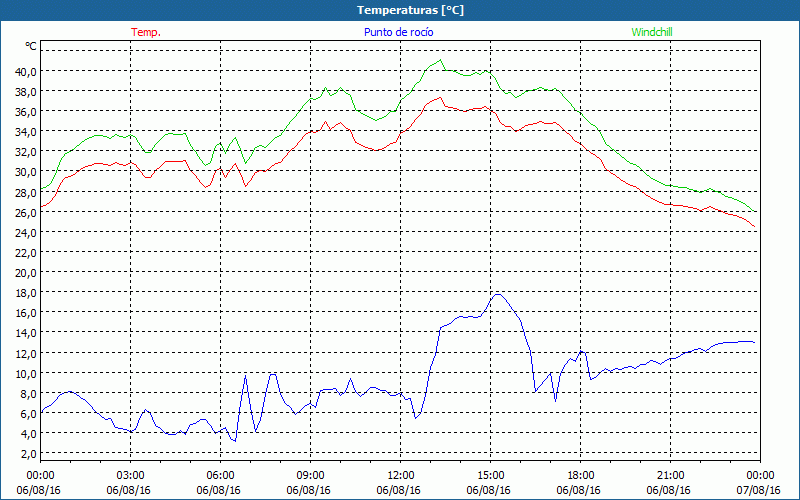Click the 22,0 y-axis value
Screen dimensions: 800x500
coord(26,253)
